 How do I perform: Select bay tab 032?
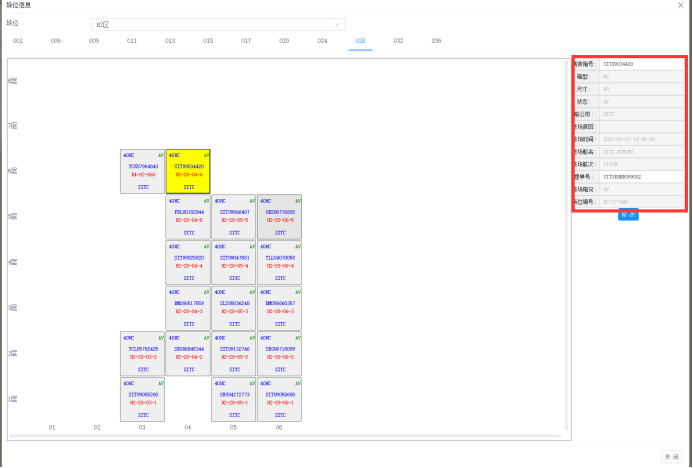(x=398, y=41)
